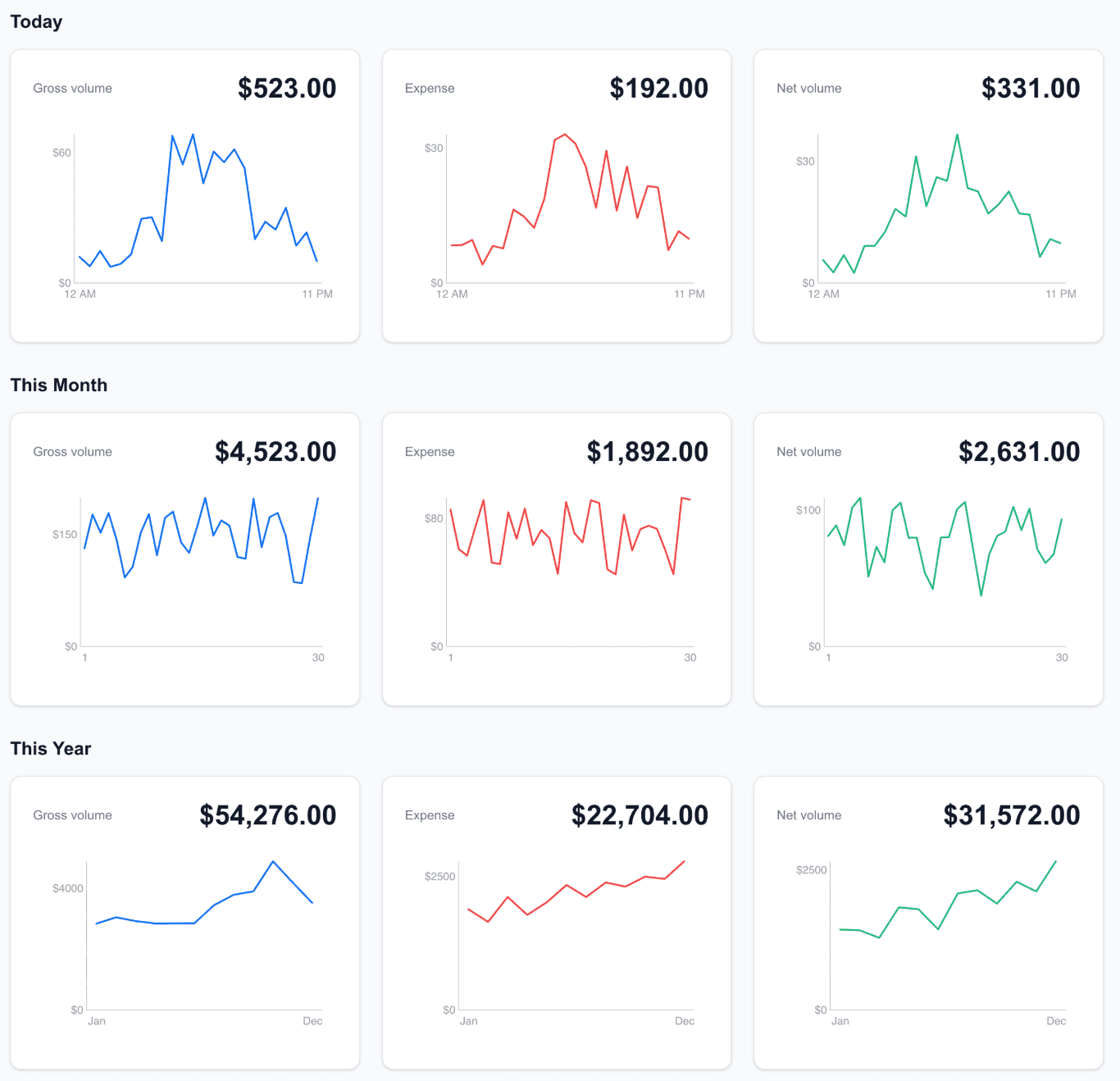Click the Jan axis label on yearly expense chart
The height and width of the screenshot is (1081, 1120).
click(468, 1021)
